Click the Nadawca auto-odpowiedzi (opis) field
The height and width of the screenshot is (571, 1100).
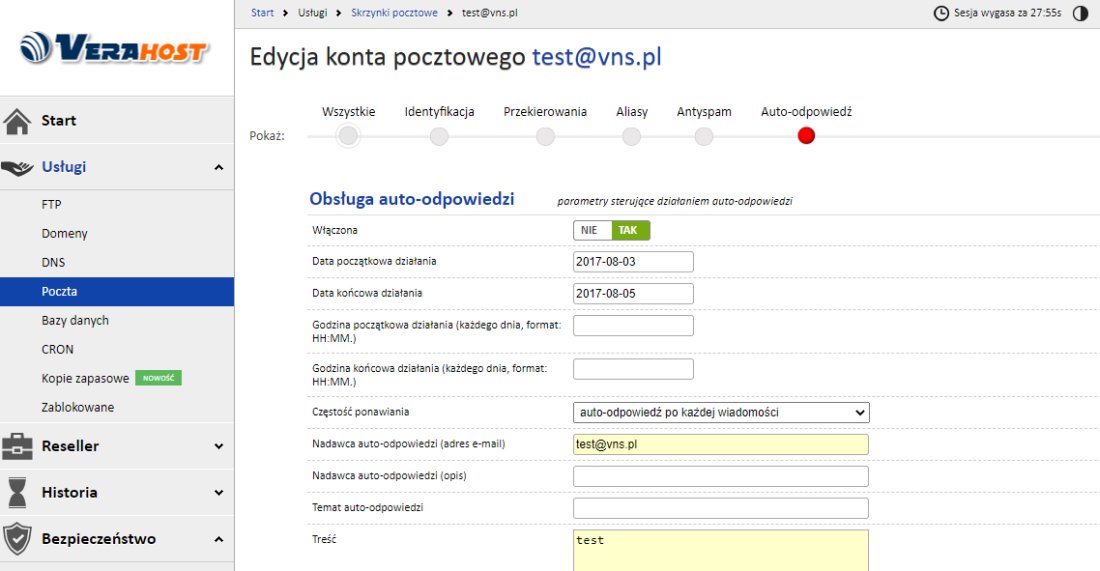click(720, 476)
